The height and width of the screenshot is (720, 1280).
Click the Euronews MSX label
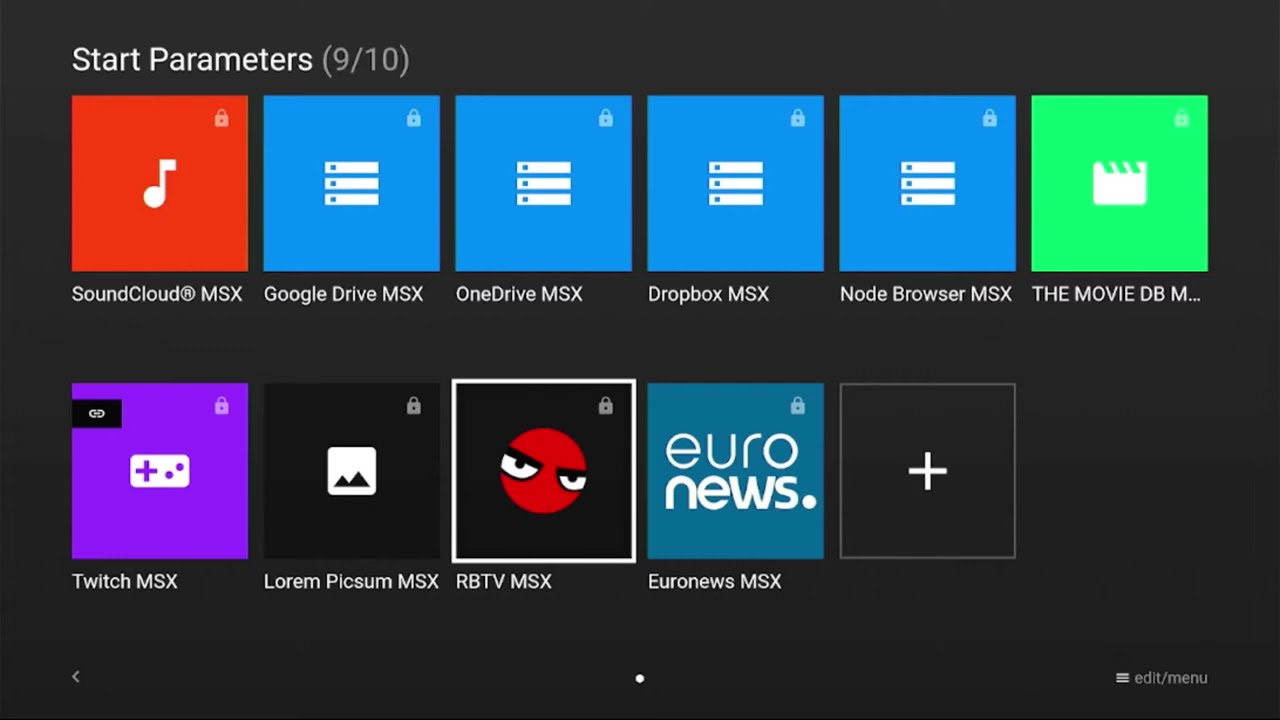click(x=715, y=581)
